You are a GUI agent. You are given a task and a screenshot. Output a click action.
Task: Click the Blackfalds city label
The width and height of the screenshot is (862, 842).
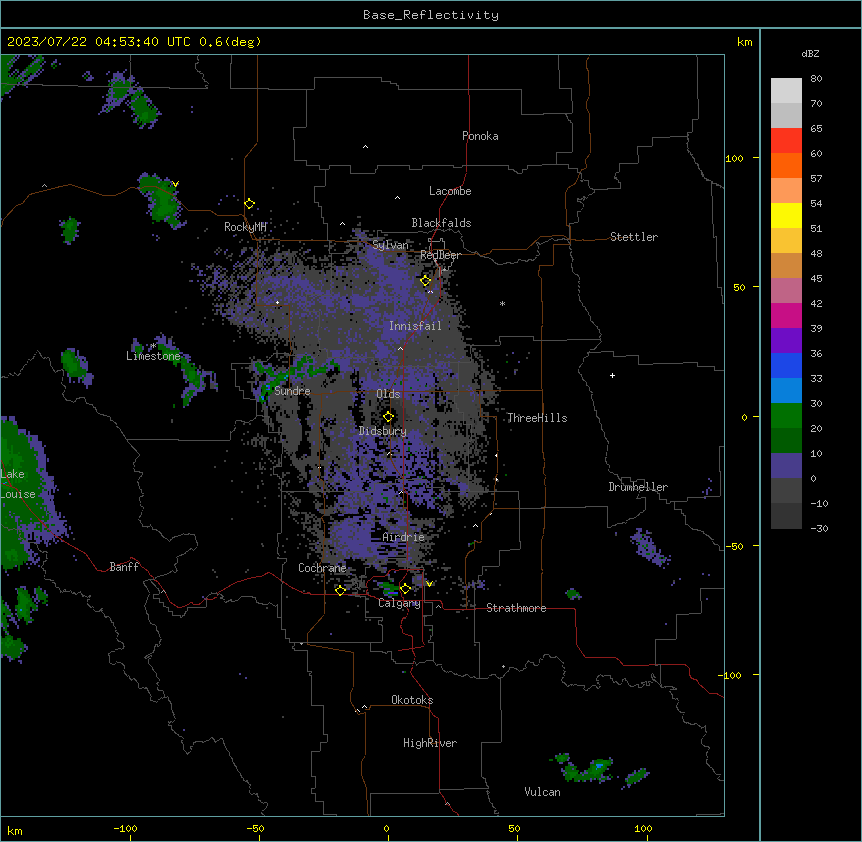coord(441,223)
